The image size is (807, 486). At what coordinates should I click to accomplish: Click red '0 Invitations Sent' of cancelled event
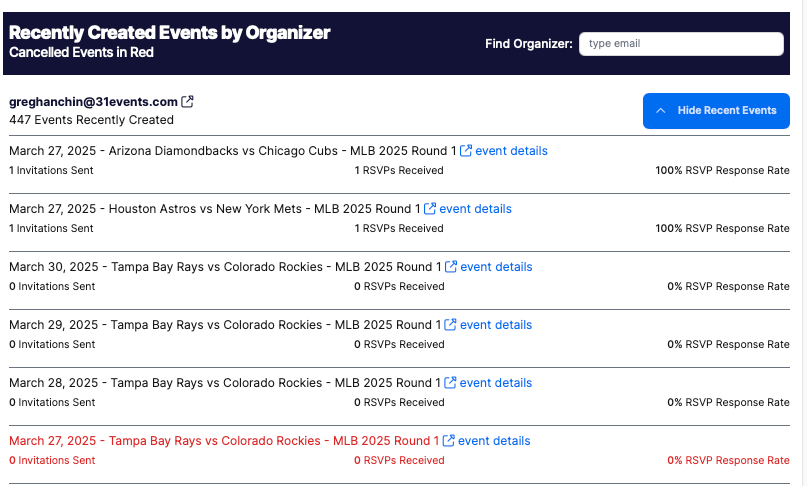(x=52, y=460)
